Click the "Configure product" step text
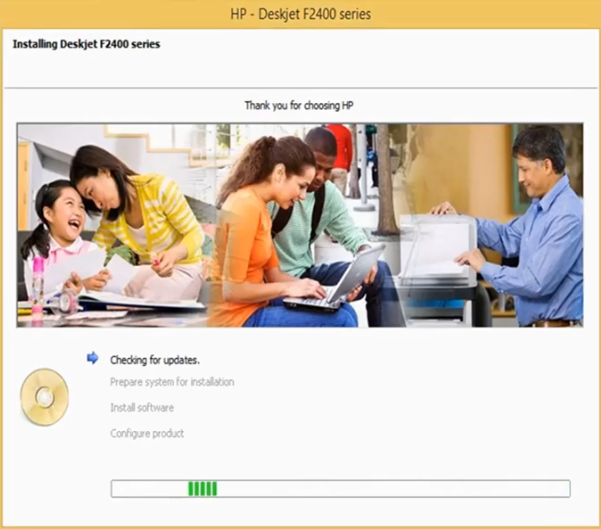This screenshot has height=529, width=601. tap(147, 433)
